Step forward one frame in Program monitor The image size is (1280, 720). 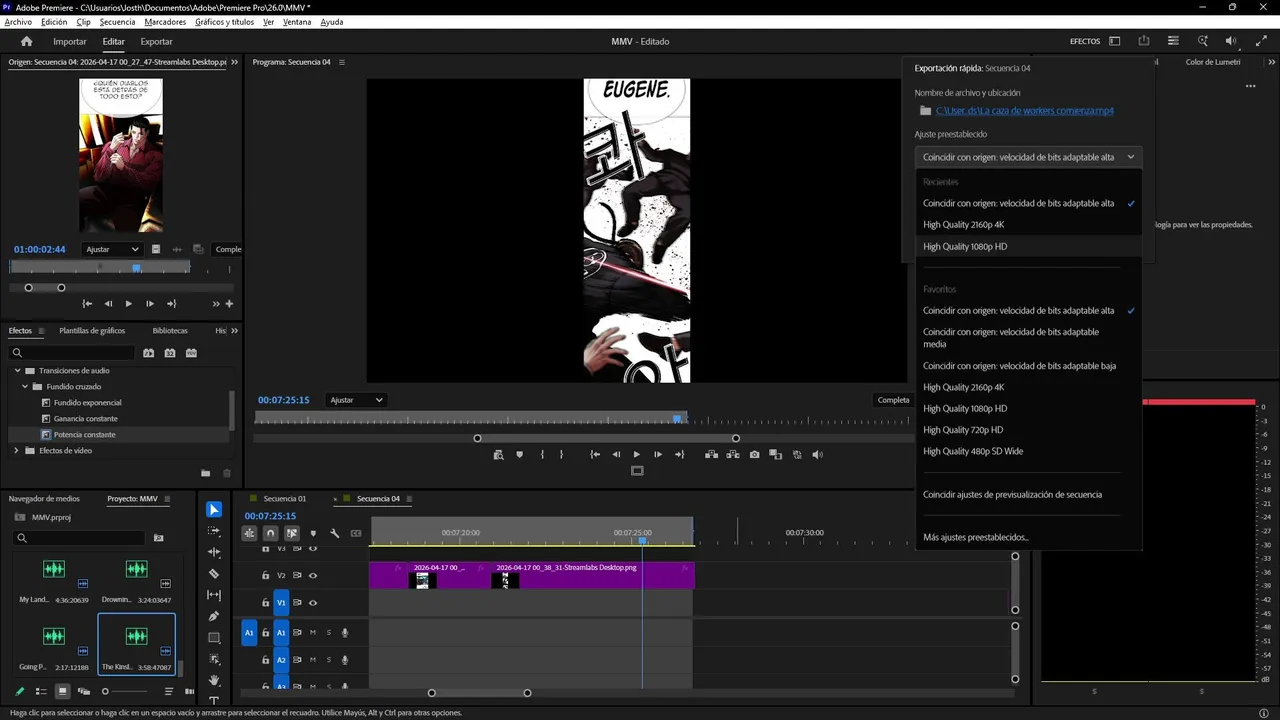(x=657, y=455)
